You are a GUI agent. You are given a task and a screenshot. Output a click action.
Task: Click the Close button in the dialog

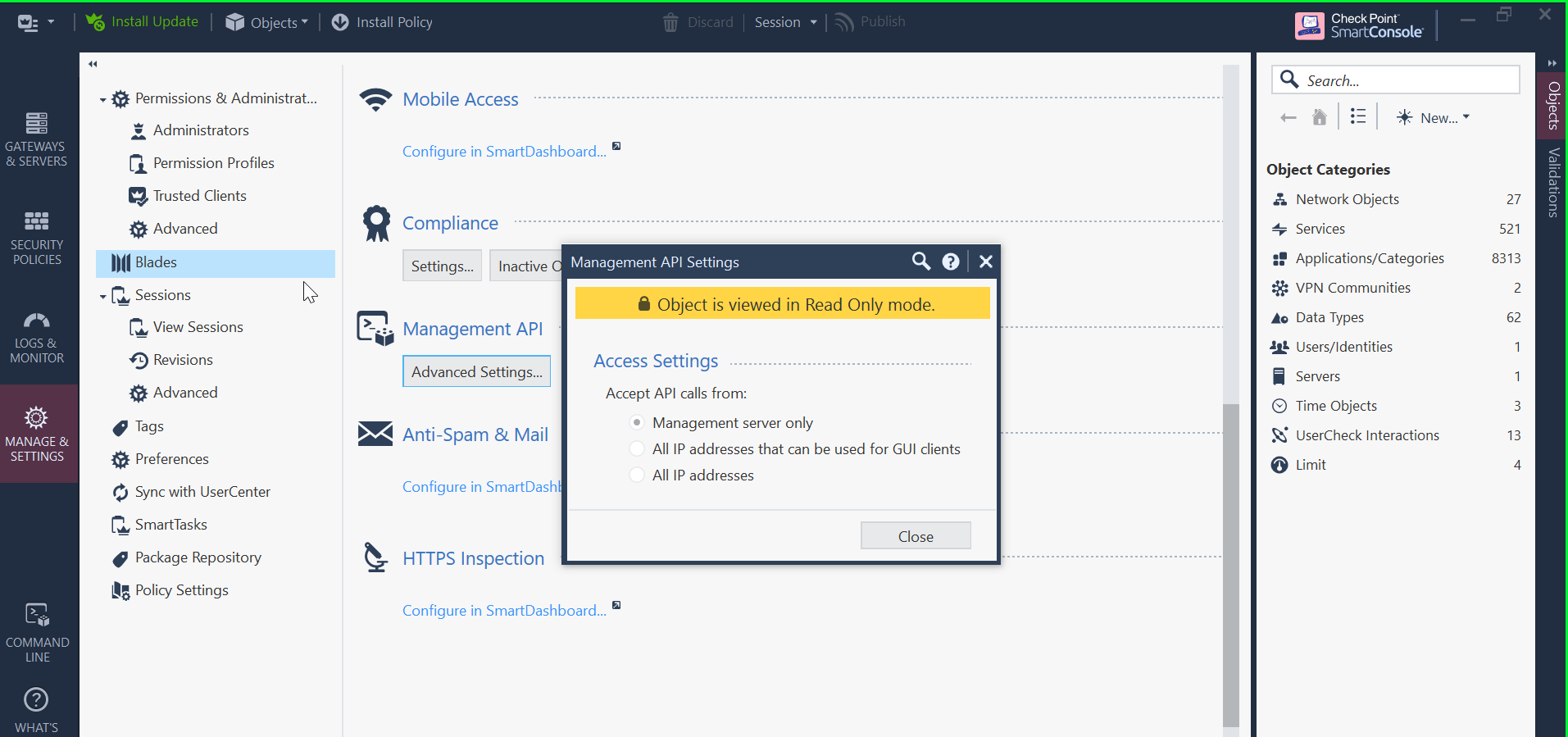[916, 536]
